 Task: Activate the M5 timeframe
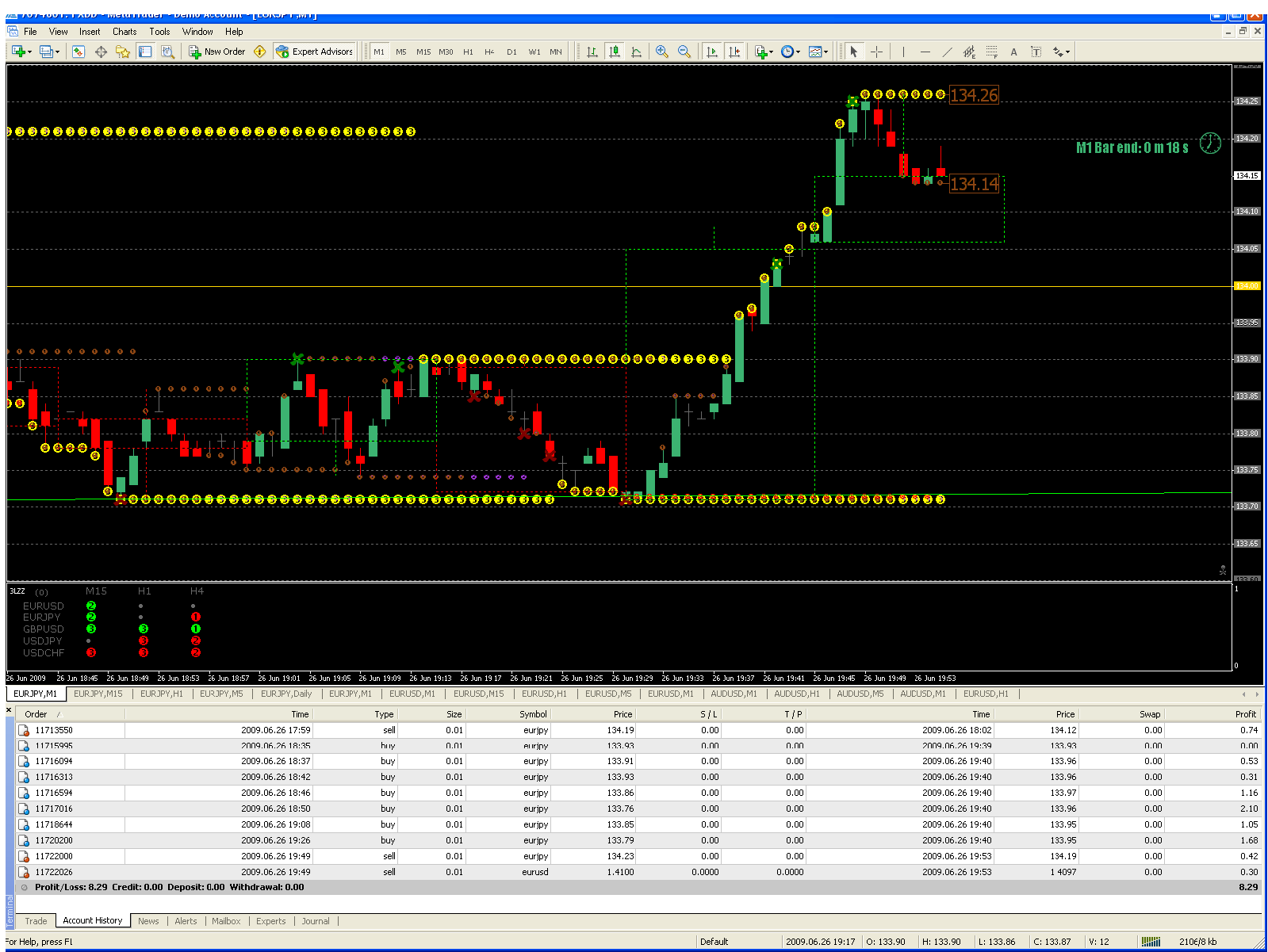(401, 52)
